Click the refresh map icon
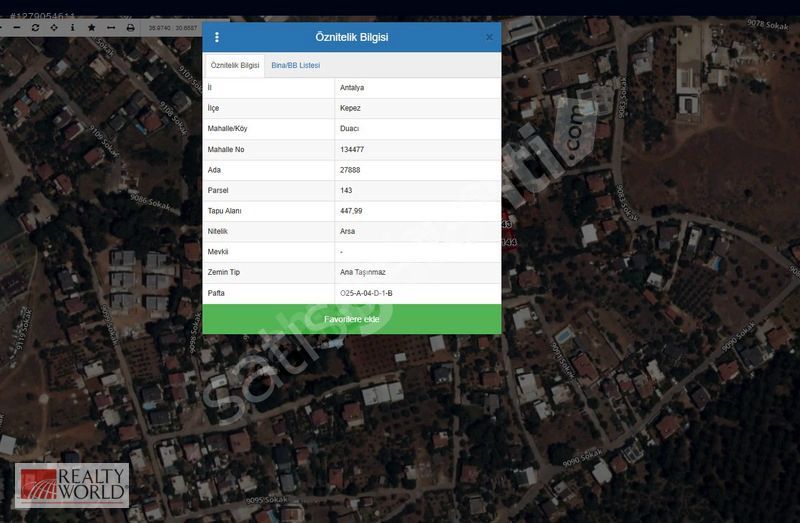The width and height of the screenshot is (800, 523). pyautogui.click(x=35, y=28)
